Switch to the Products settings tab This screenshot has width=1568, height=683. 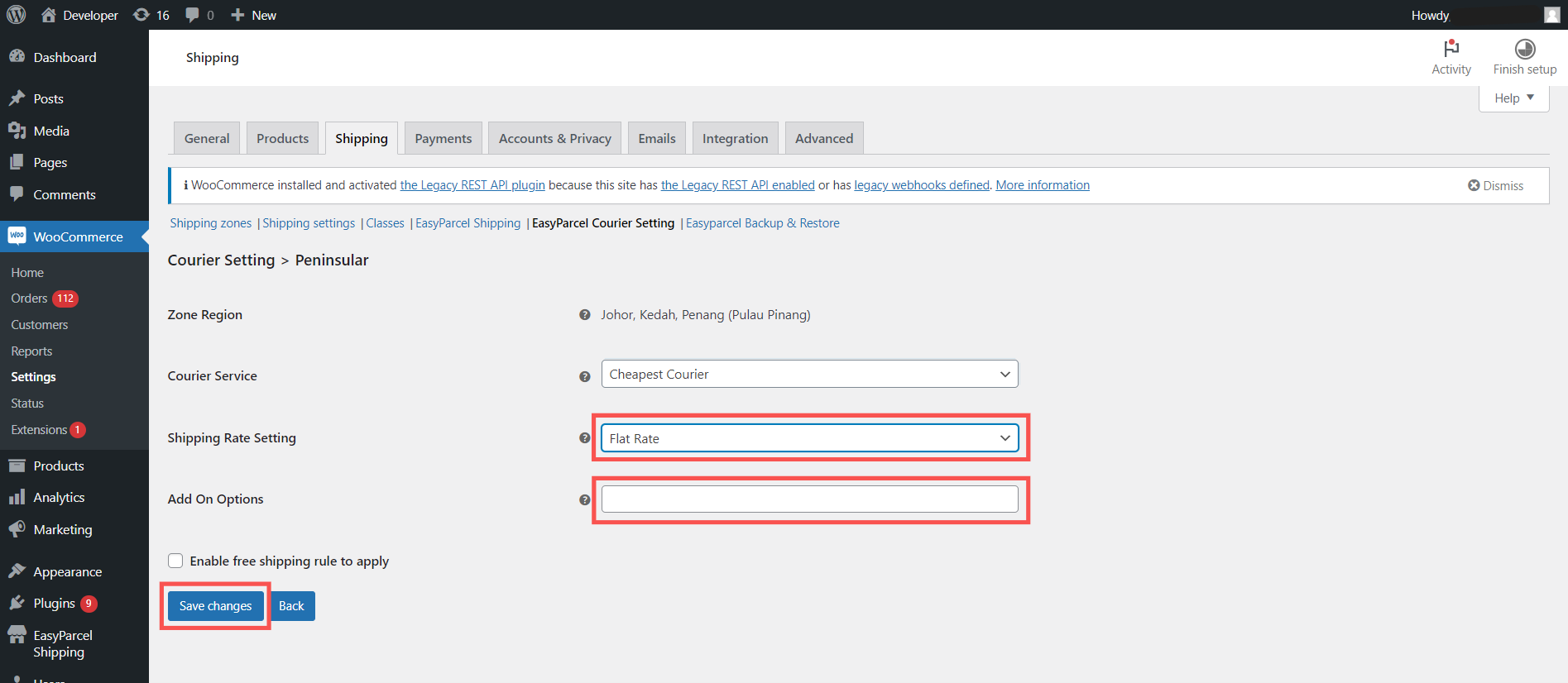click(282, 138)
